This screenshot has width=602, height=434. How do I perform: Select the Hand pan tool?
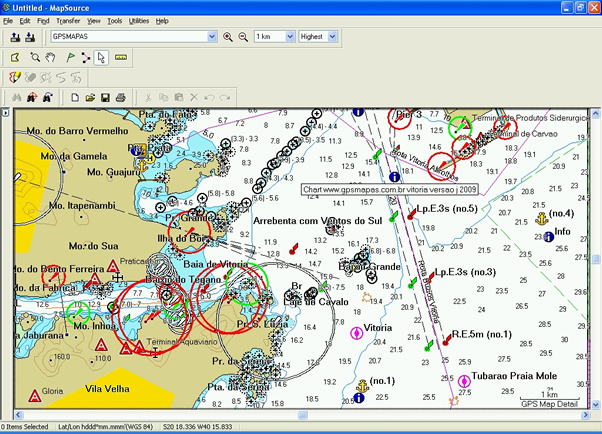(50, 57)
